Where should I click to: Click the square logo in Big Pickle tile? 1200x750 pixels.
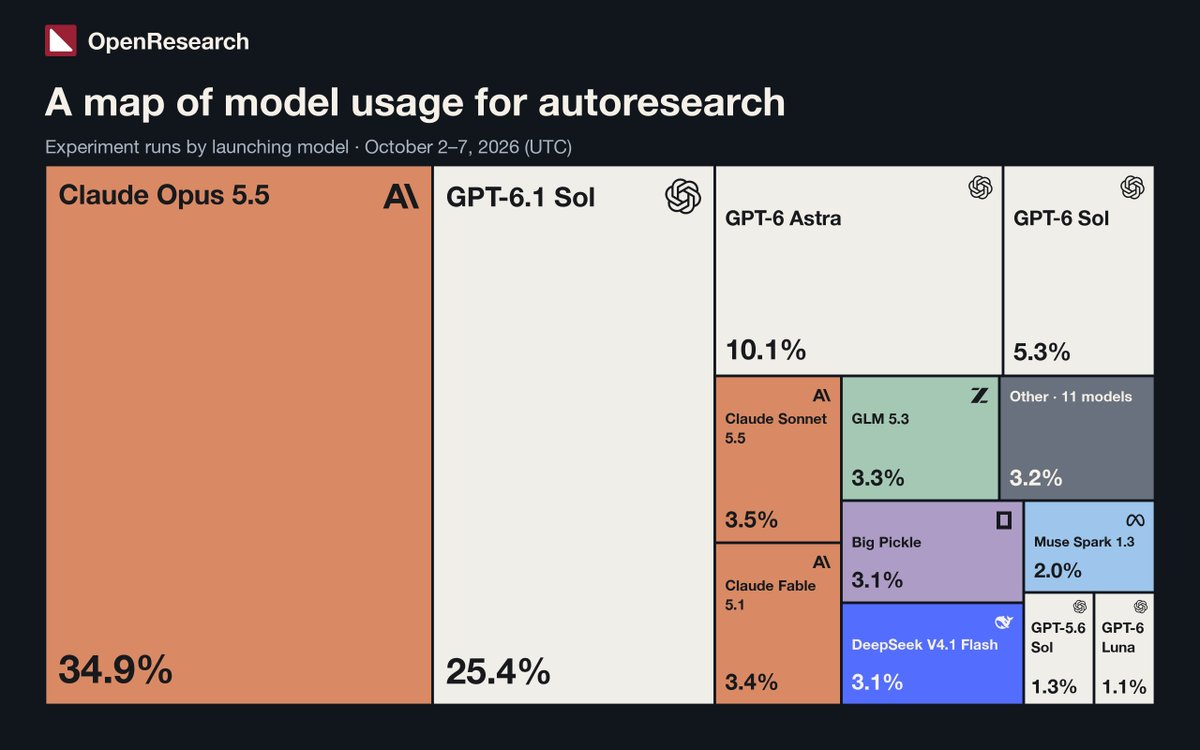[x=1004, y=520]
